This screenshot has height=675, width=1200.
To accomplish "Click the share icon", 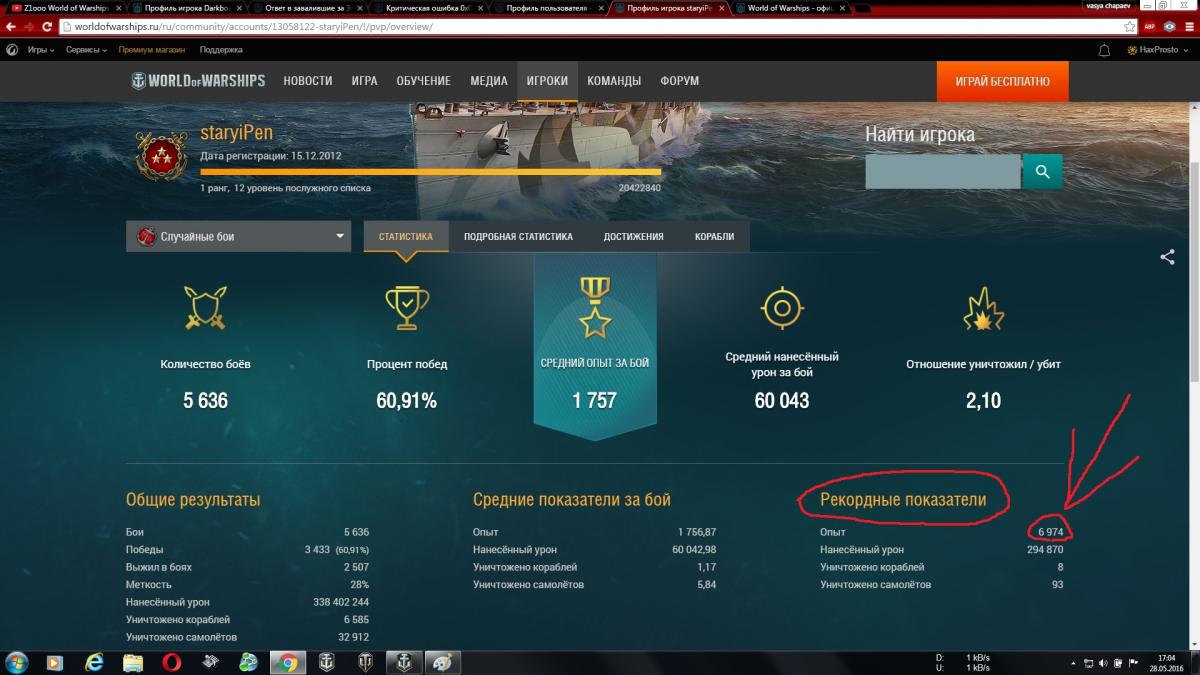I will (x=1167, y=257).
